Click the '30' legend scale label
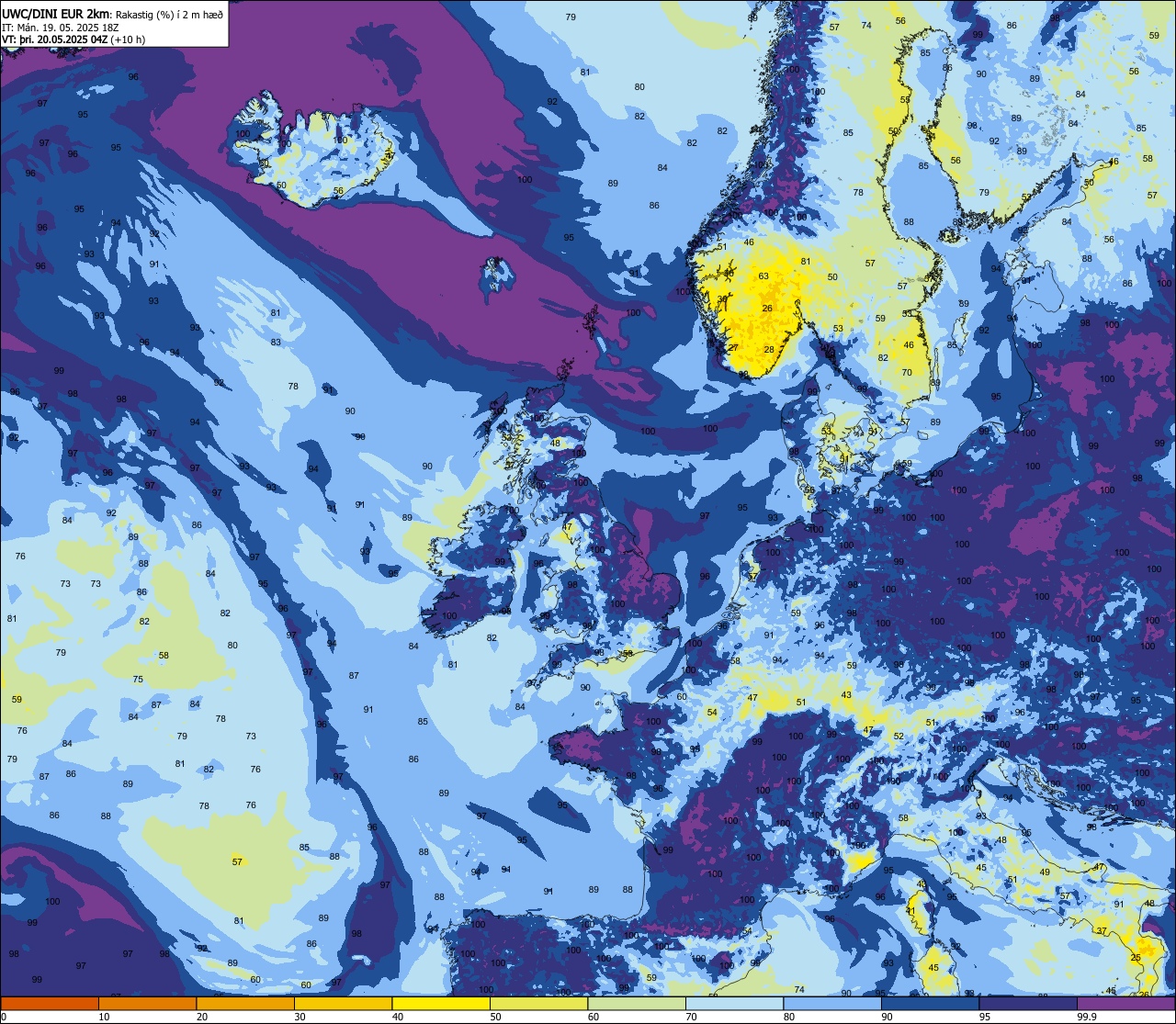Viewport: 1176px width, 1024px height. coord(300,1017)
